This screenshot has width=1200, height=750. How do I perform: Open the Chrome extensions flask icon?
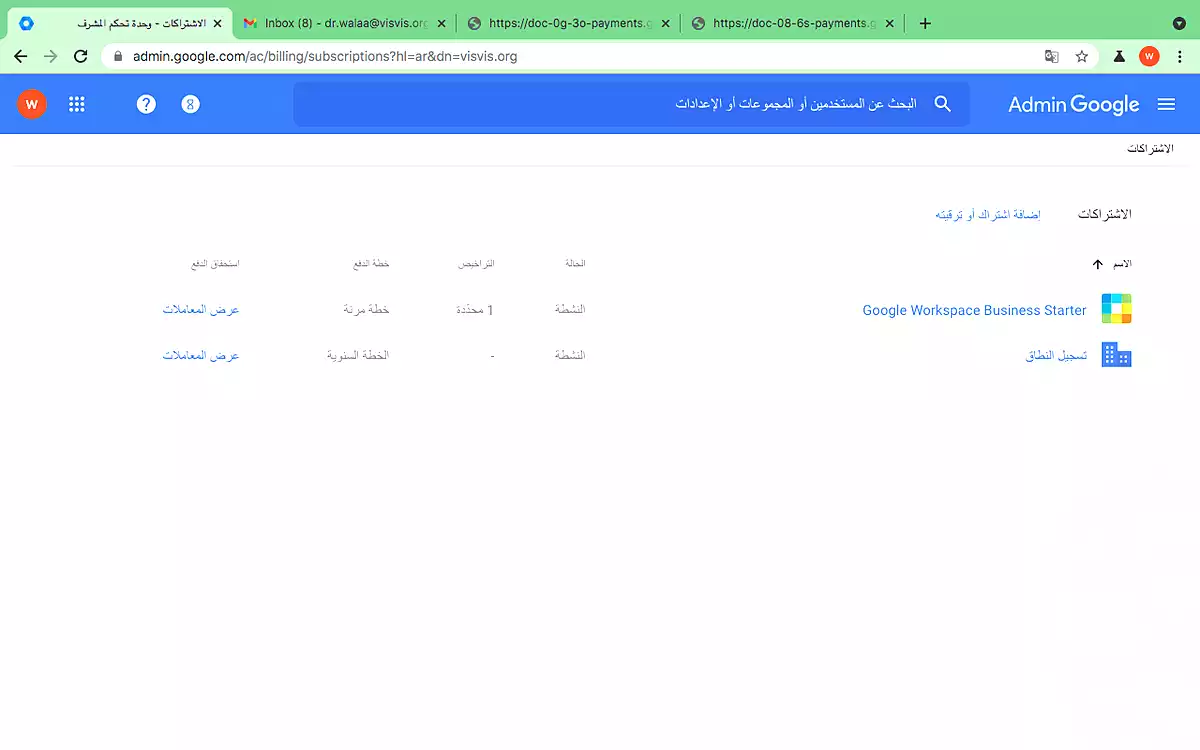tap(1120, 56)
